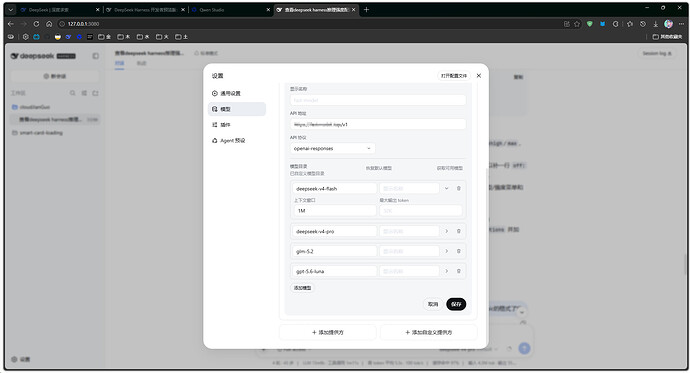Screen dimensions: 690x373
Task: Open a new browser tab
Action: tap(366, 10)
